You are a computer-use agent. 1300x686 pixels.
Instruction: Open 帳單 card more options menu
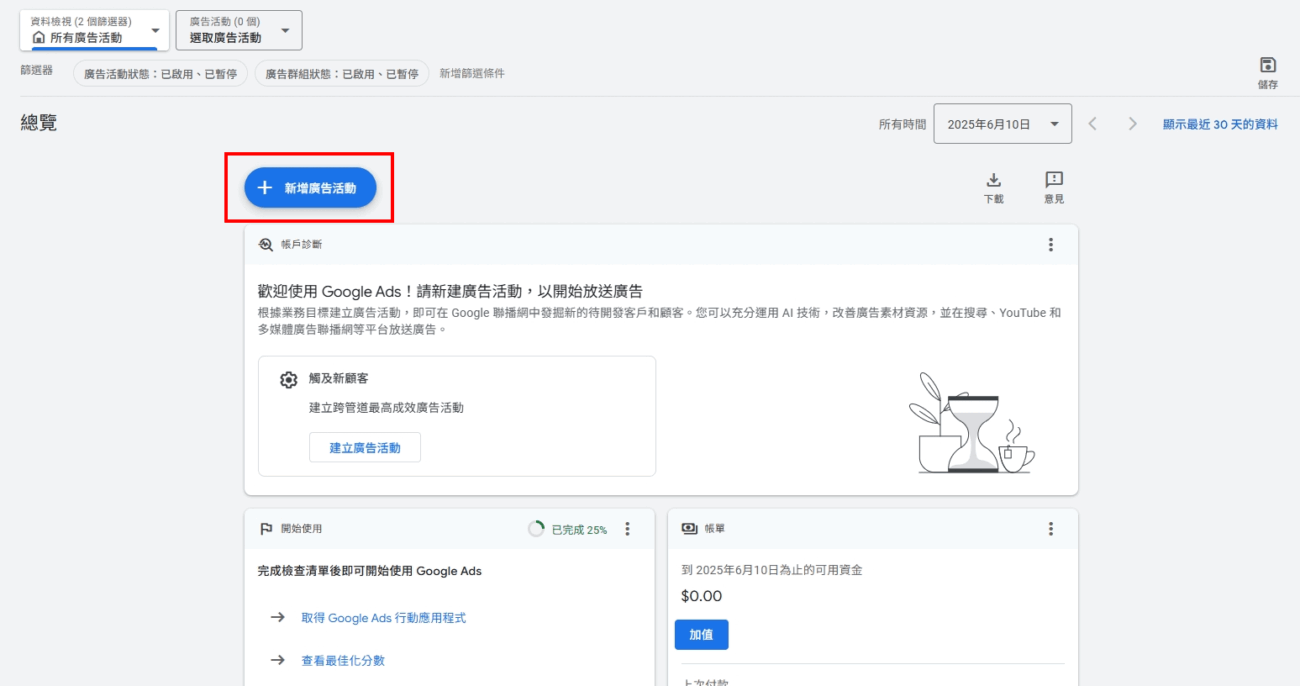[x=1050, y=529]
